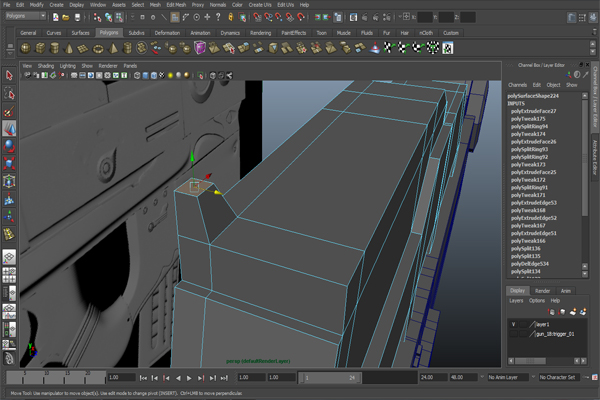Click the checkered soccer-ball UV shelf icon
Viewport: 600px width, 400px height.
[x=433, y=48]
